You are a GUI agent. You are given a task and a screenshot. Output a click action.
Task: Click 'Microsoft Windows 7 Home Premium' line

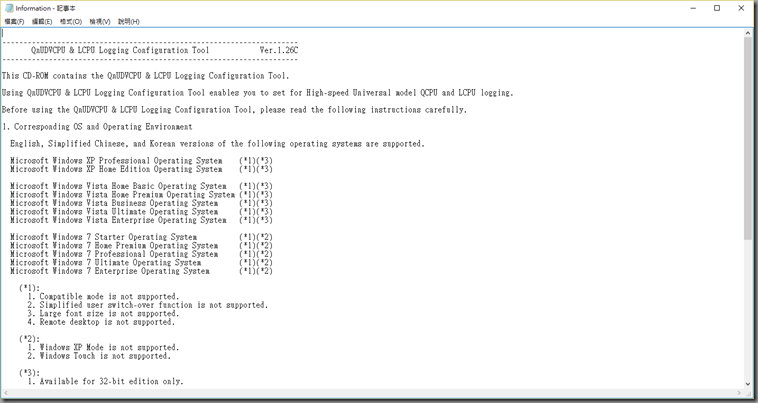[x=141, y=245]
